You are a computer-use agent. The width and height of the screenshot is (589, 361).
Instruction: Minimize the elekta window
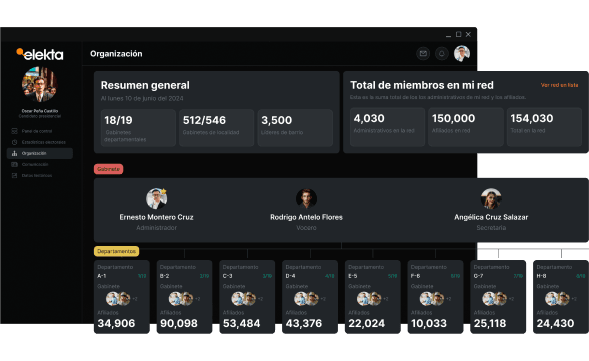click(x=448, y=35)
